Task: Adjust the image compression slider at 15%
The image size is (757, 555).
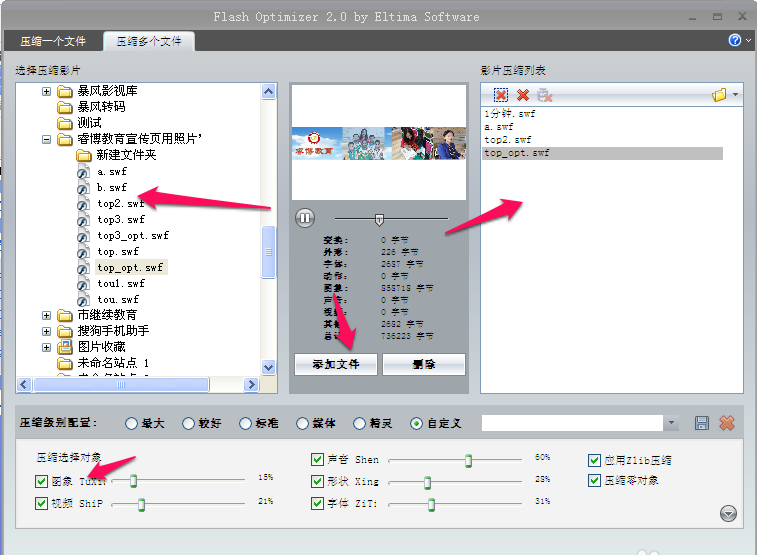Action: point(134,481)
